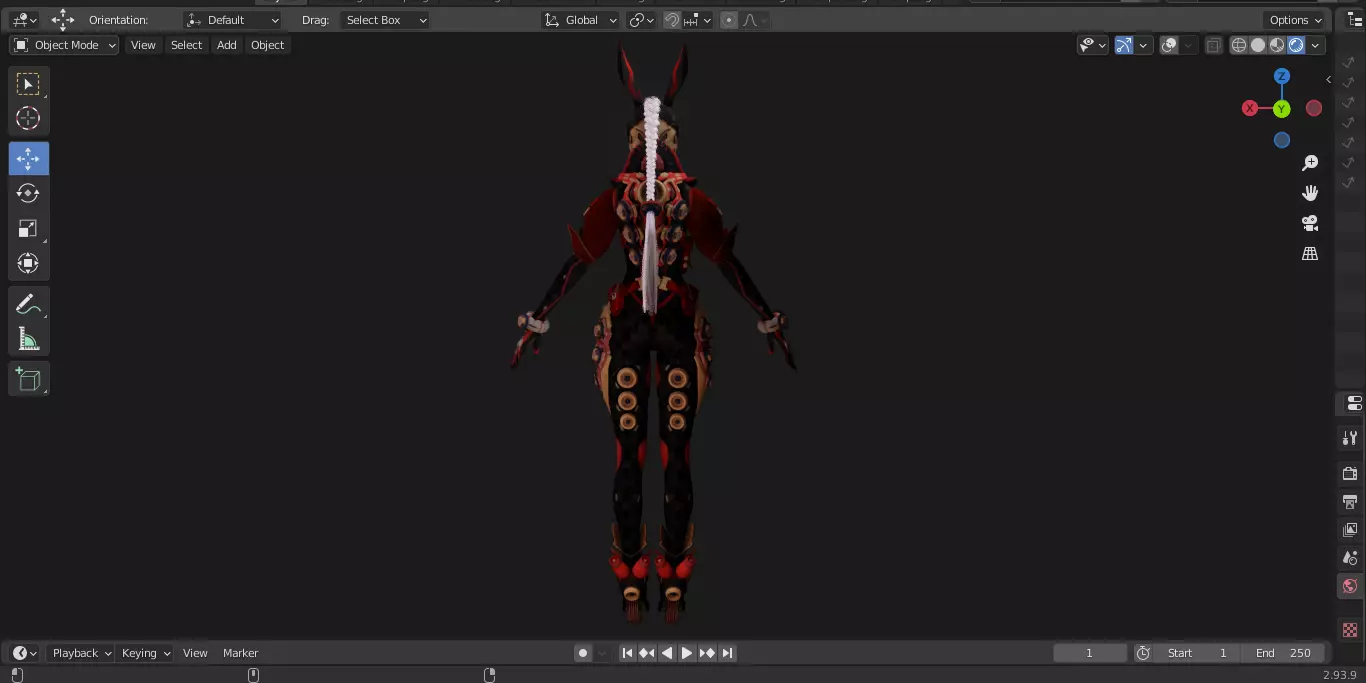1366x683 pixels.
Task: Open the World properties tab
Action: point(1350,586)
